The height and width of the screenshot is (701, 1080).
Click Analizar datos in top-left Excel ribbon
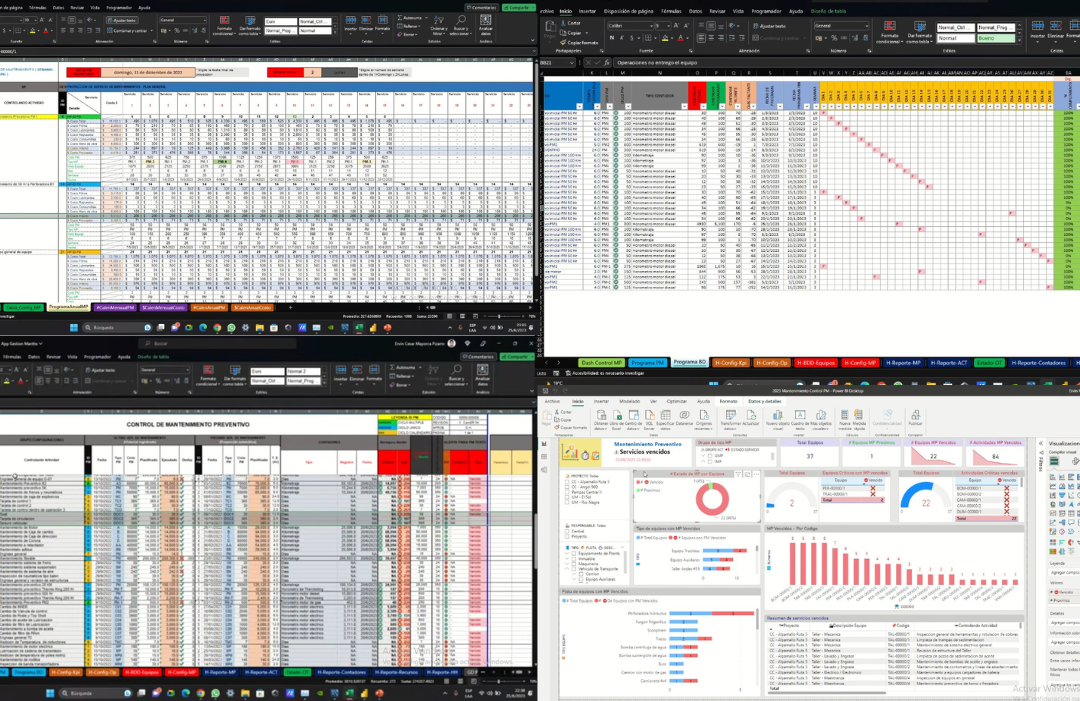486,26
